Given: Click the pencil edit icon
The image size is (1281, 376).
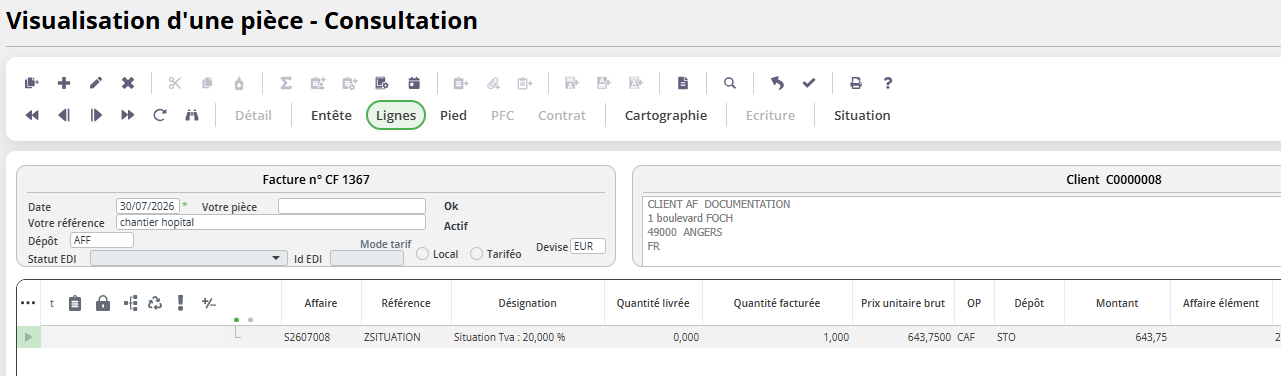Looking at the screenshot, I should pyautogui.click(x=96, y=83).
